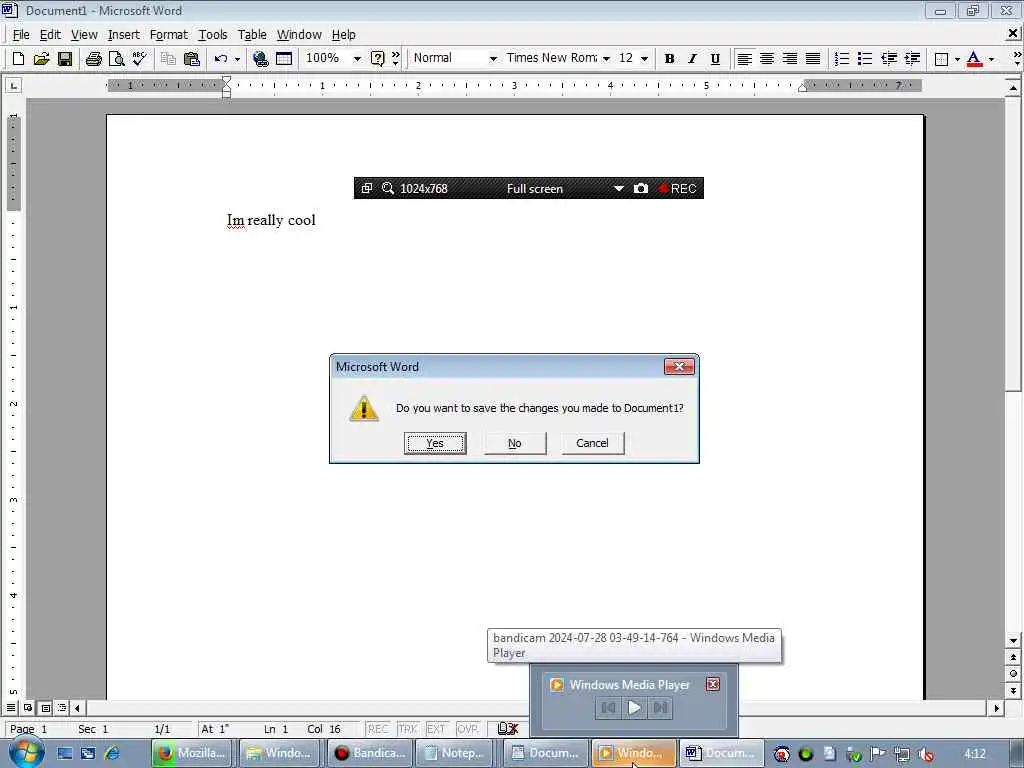Open a file with the Open folder icon
1024x768 pixels.
pyautogui.click(x=41, y=59)
